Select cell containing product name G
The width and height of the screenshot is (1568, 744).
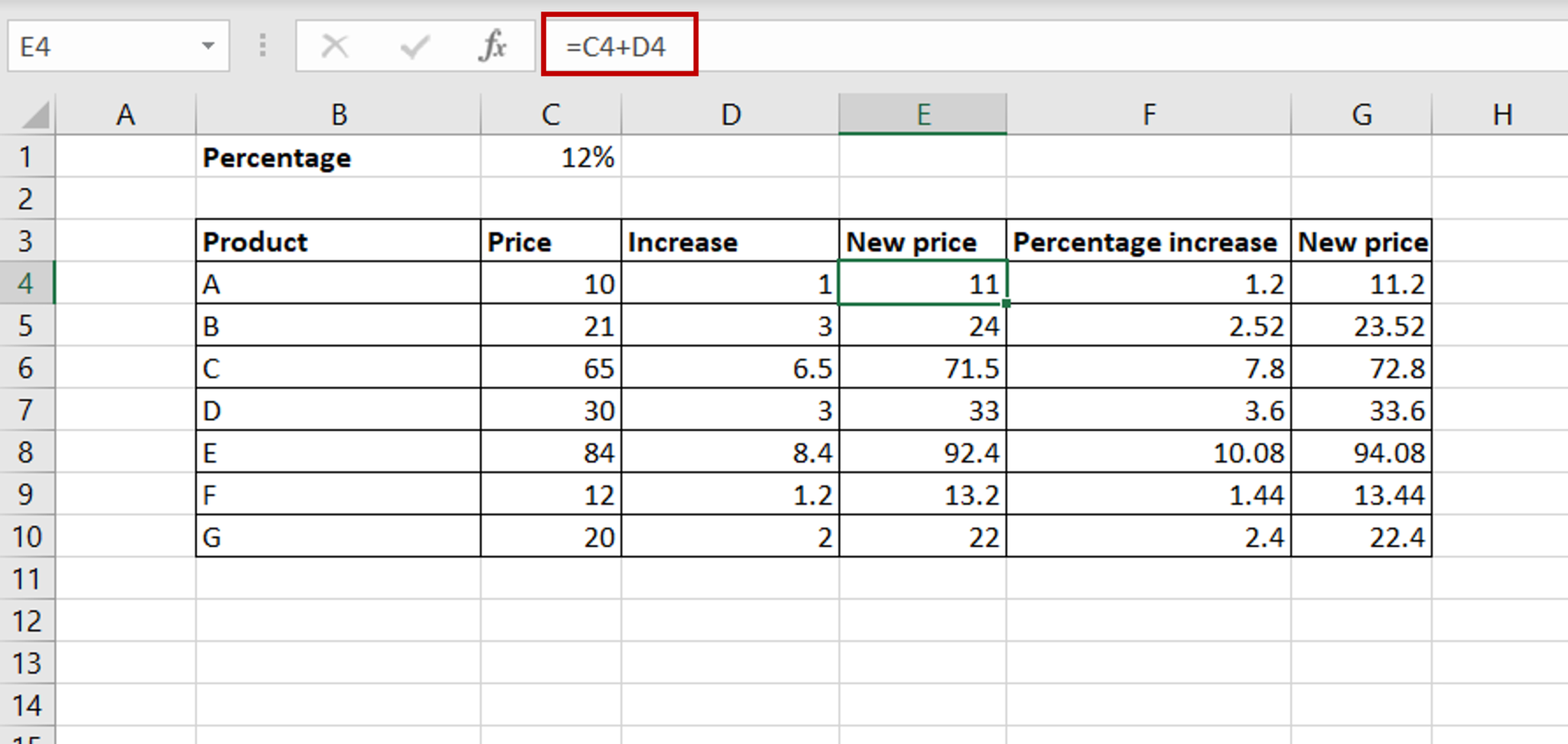pyautogui.click(x=337, y=537)
